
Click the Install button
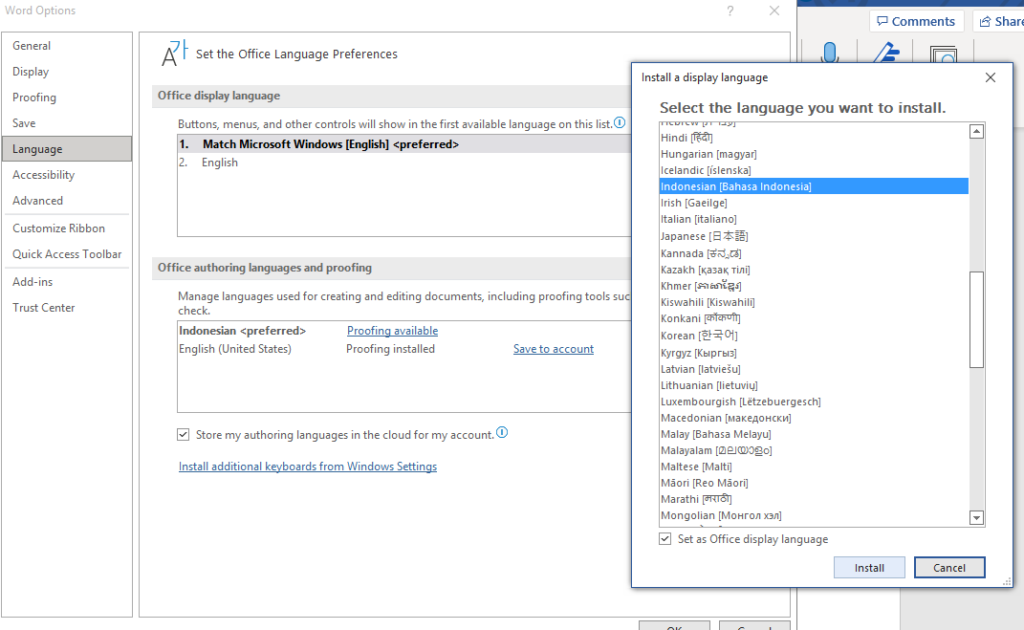click(869, 567)
